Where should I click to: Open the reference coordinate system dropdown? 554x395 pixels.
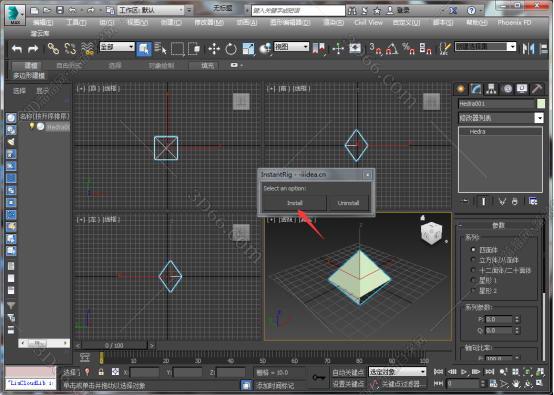(x=291, y=47)
